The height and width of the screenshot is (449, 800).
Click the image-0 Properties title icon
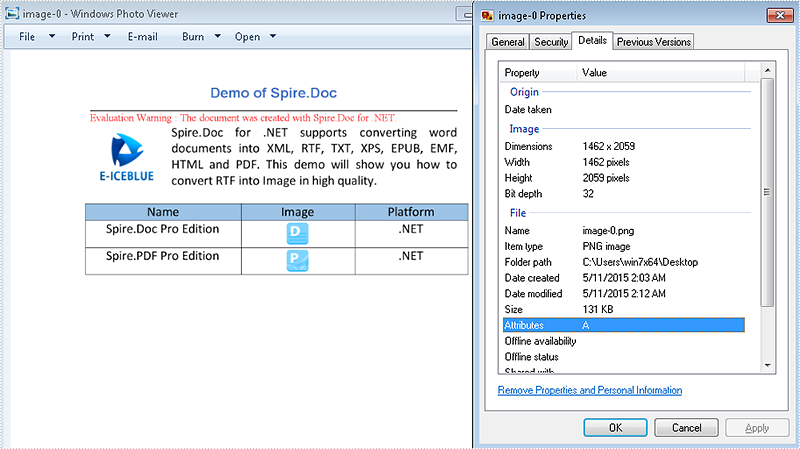coord(487,16)
